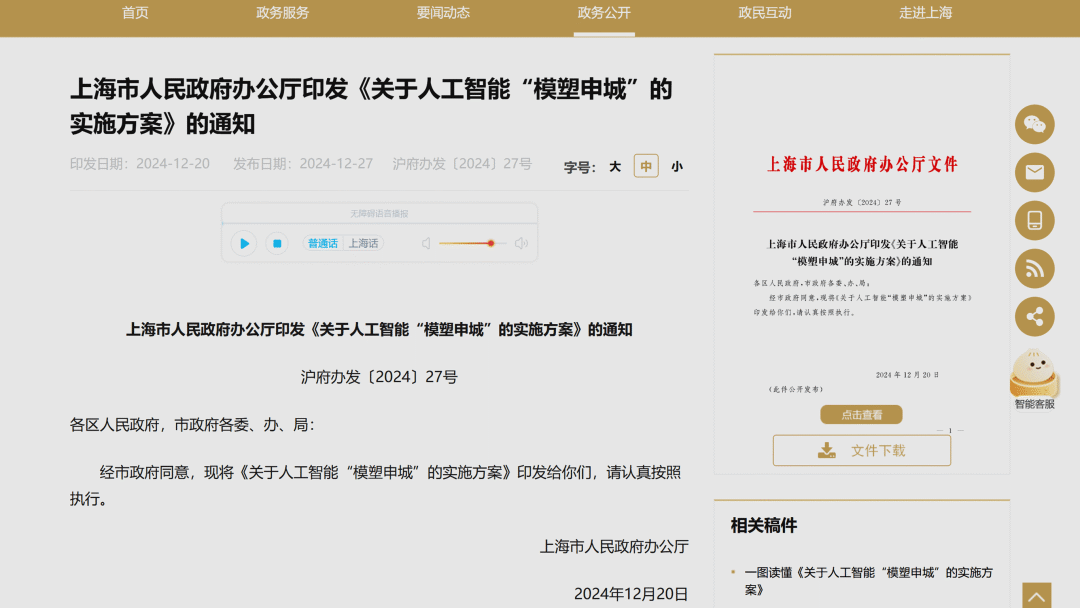
Task: Click the share icon in sidebar
Action: 1035,317
